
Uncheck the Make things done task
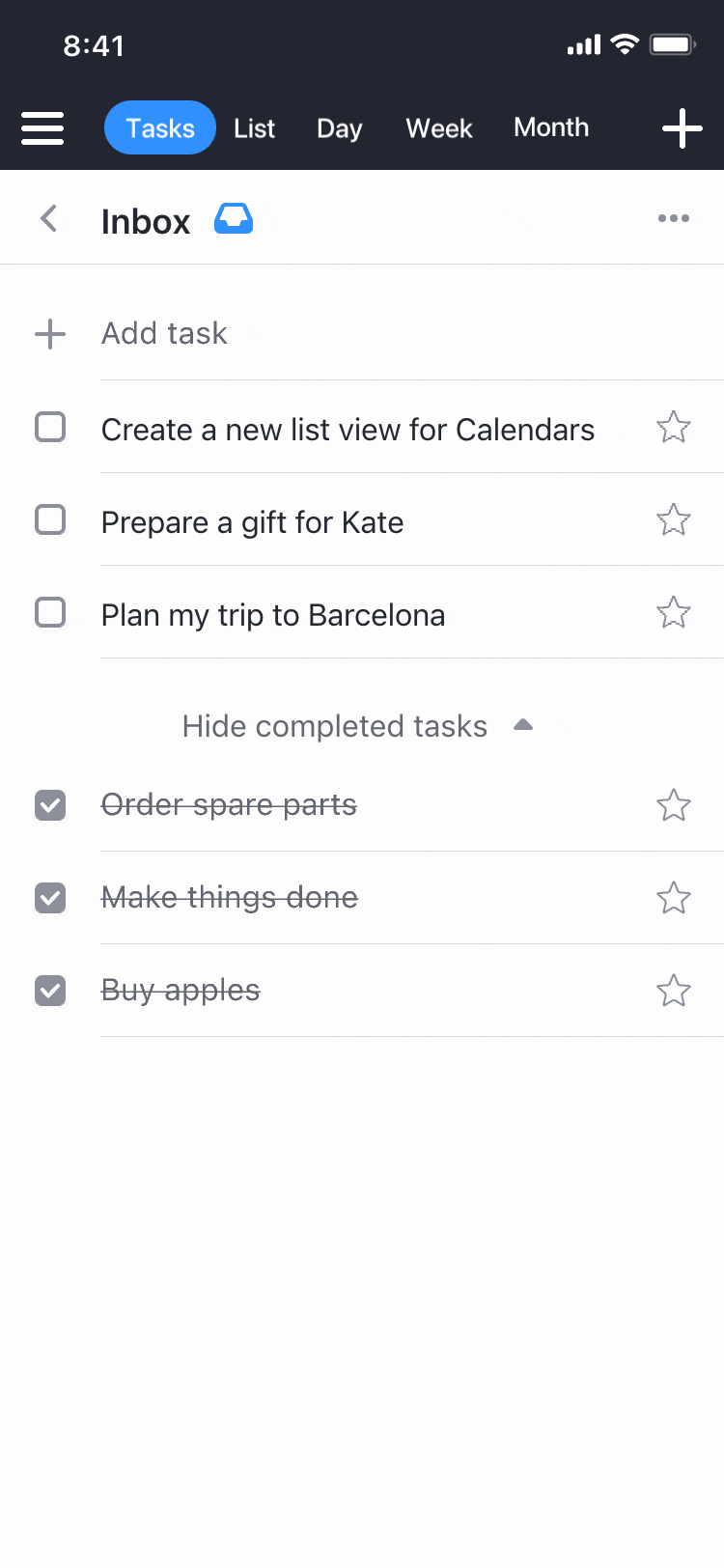[50, 898]
